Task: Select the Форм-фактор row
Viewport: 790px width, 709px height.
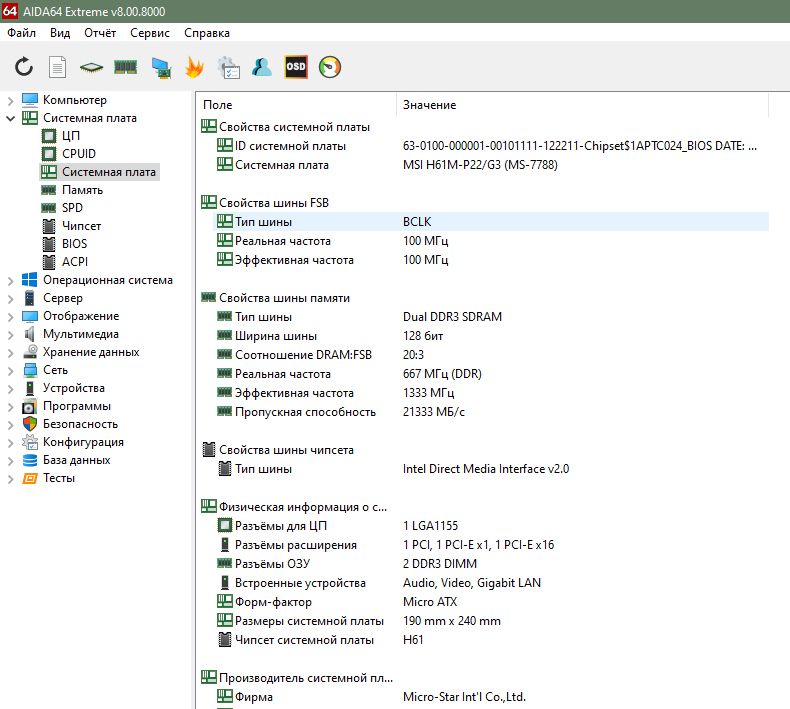Action: [x=491, y=602]
